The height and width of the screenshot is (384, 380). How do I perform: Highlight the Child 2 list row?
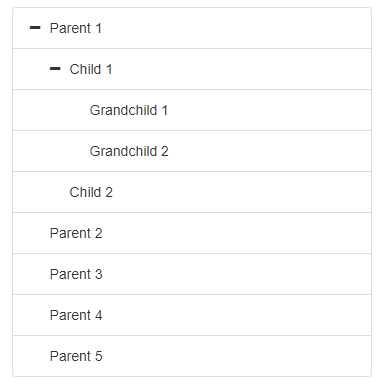tap(192, 192)
